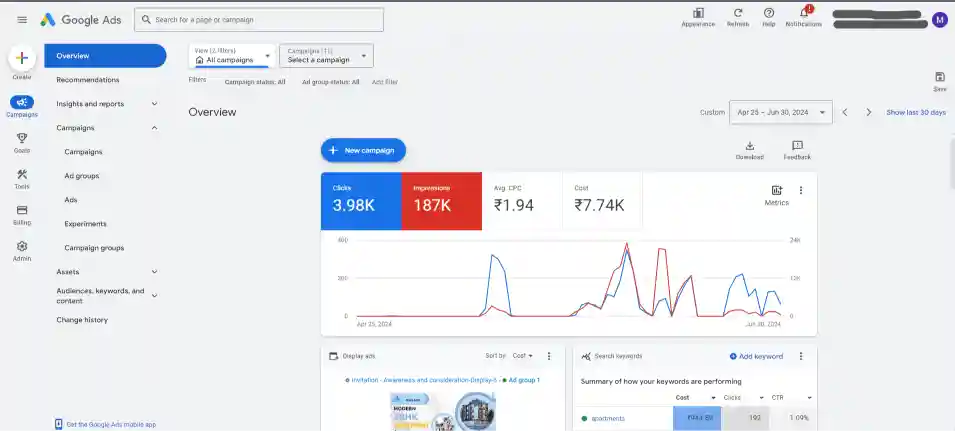This screenshot has width=955, height=431.
Task: Click the Download icon
Action: 749,146
